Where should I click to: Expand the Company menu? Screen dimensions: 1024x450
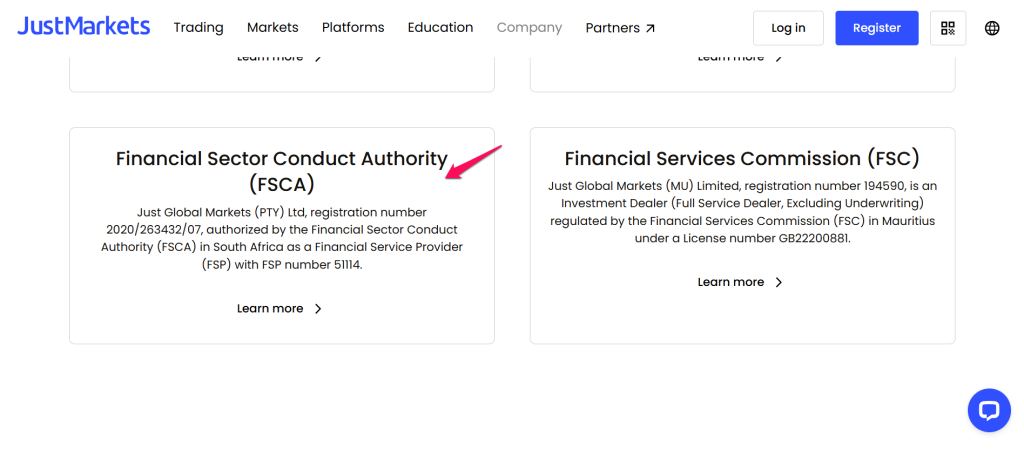tap(529, 28)
